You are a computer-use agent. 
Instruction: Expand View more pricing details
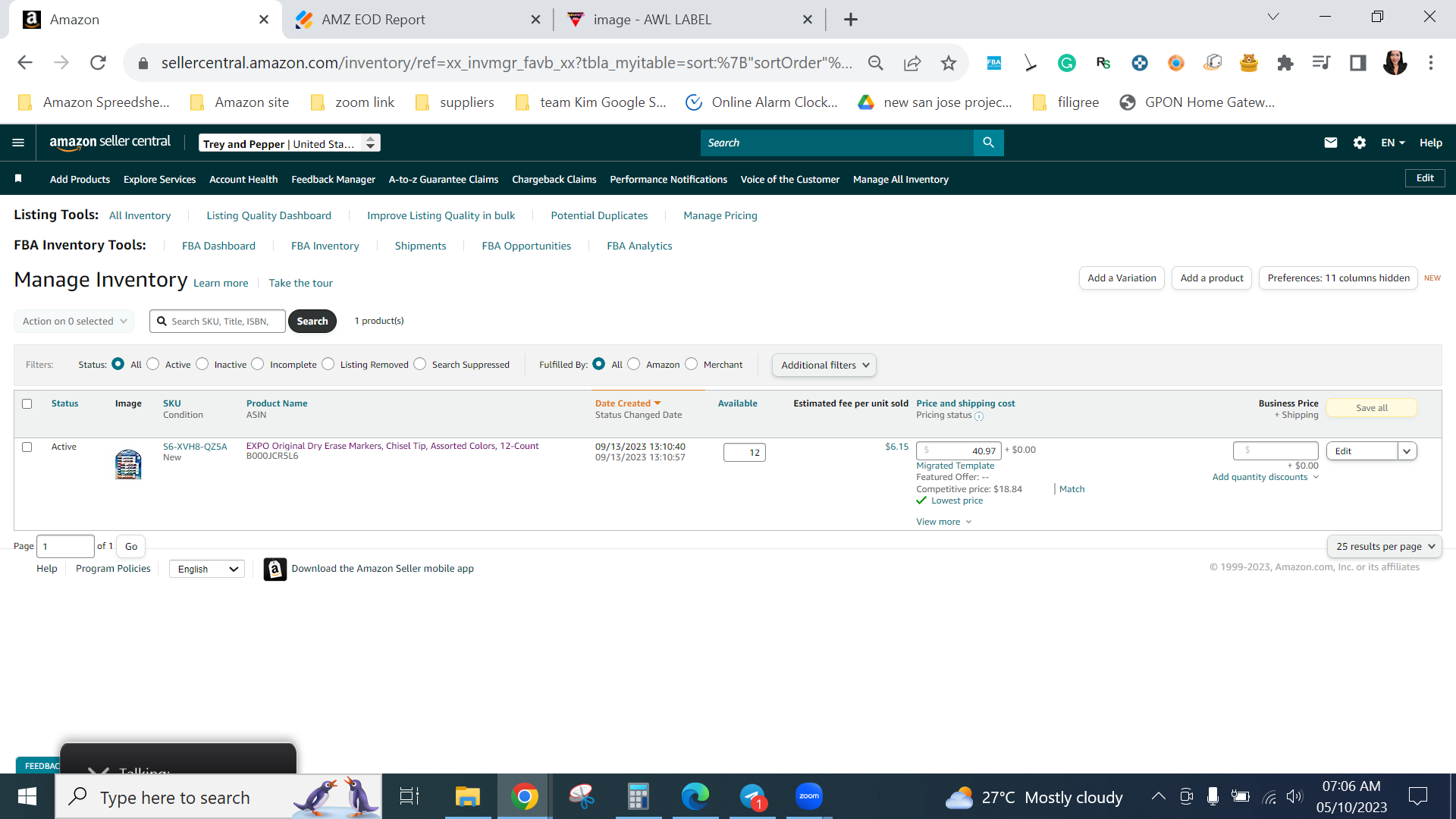(943, 522)
